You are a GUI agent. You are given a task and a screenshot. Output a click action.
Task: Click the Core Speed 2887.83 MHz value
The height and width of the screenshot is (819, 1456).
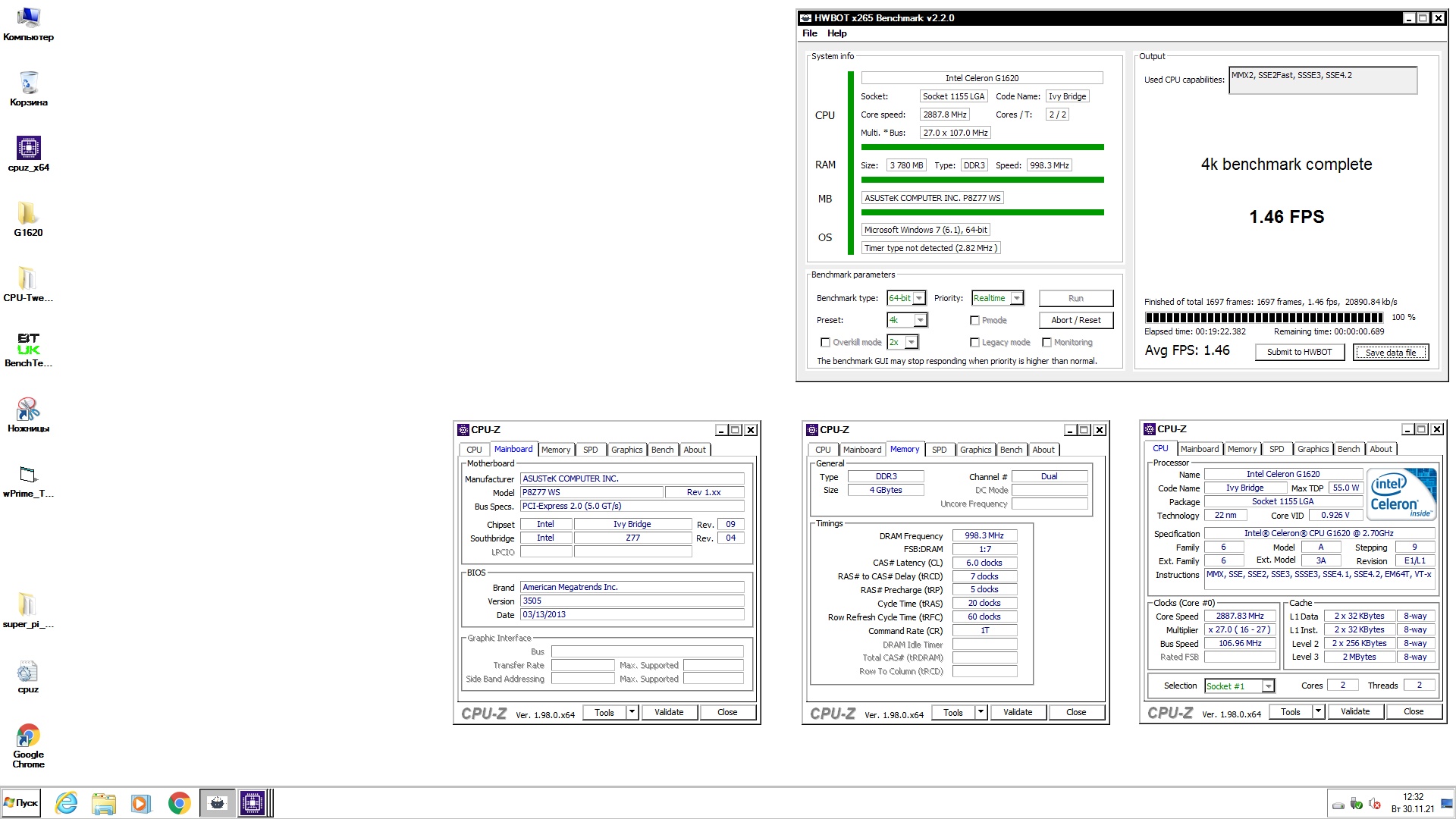tap(1240, 617)
